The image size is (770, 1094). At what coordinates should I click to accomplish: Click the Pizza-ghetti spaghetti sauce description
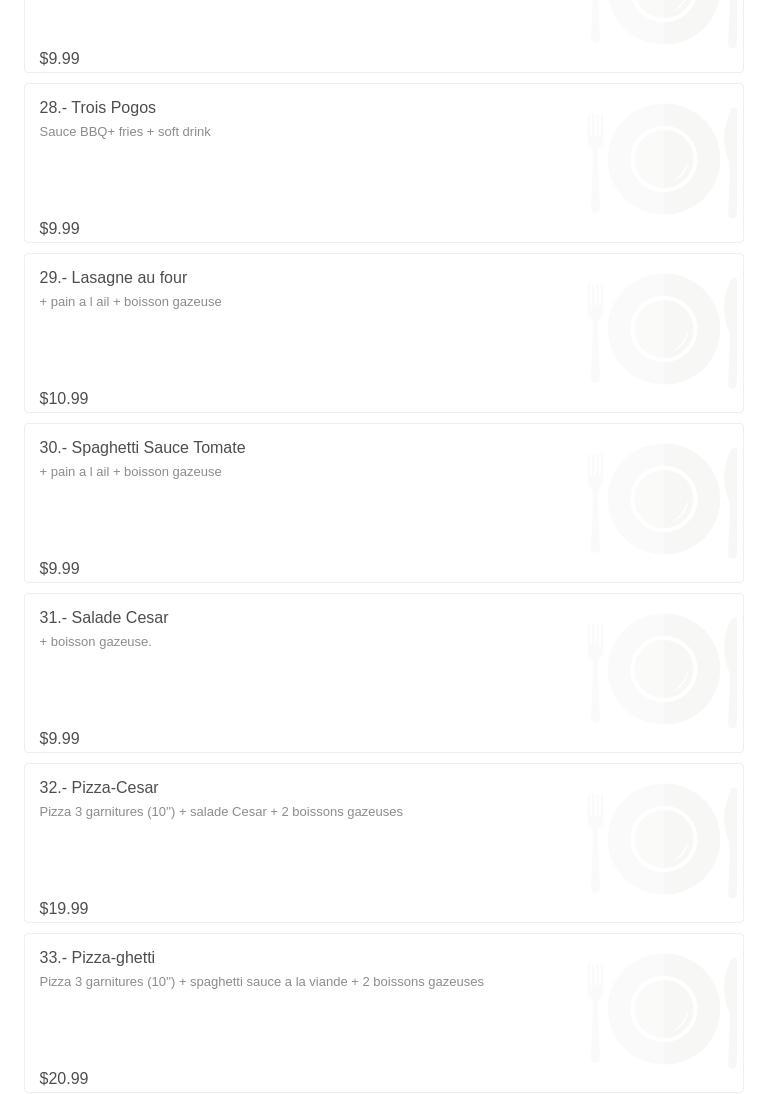(261, 982)
